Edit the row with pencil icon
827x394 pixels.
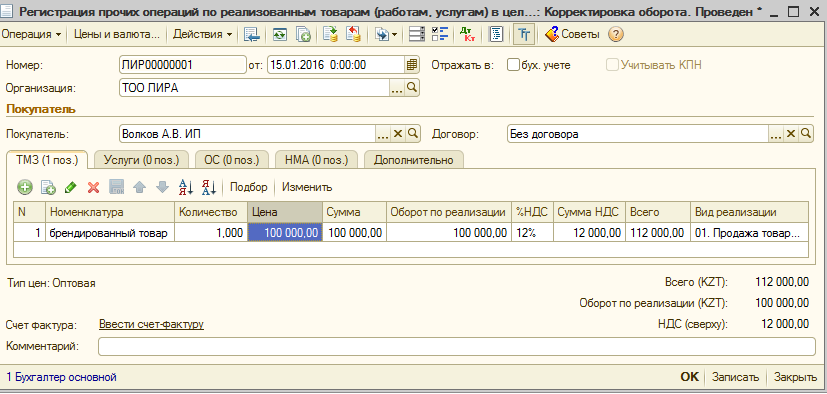pyautogui.click(x=71, y=187)
